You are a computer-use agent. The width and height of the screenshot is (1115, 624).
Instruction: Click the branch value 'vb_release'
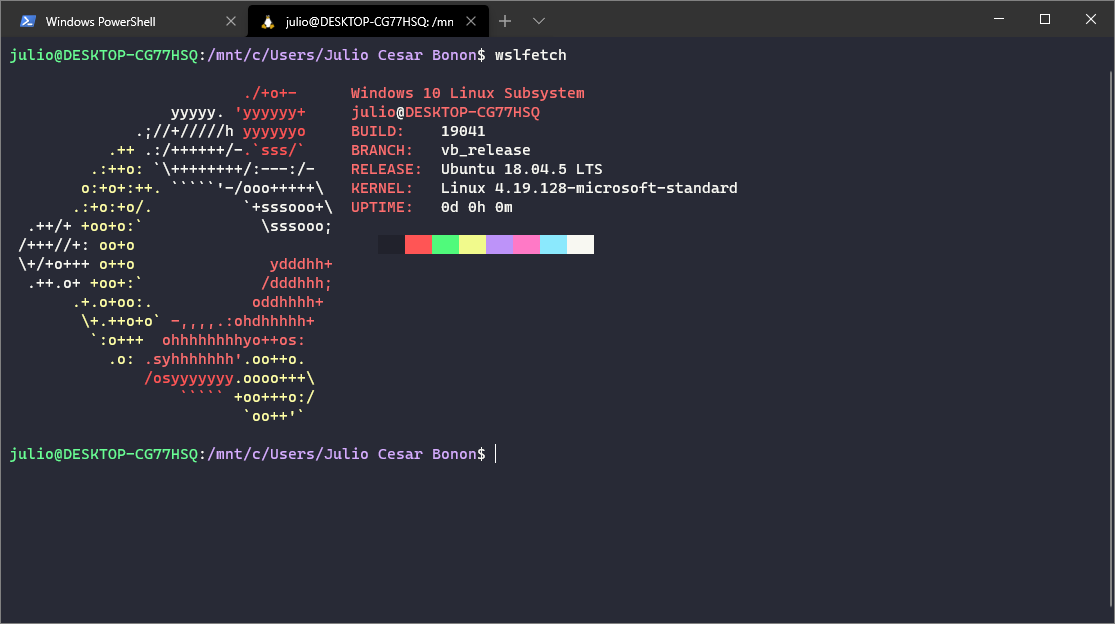tap(486, 151)
